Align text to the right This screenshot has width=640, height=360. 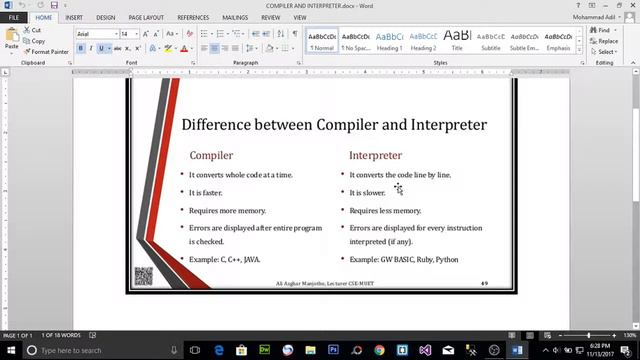[225, 49]
